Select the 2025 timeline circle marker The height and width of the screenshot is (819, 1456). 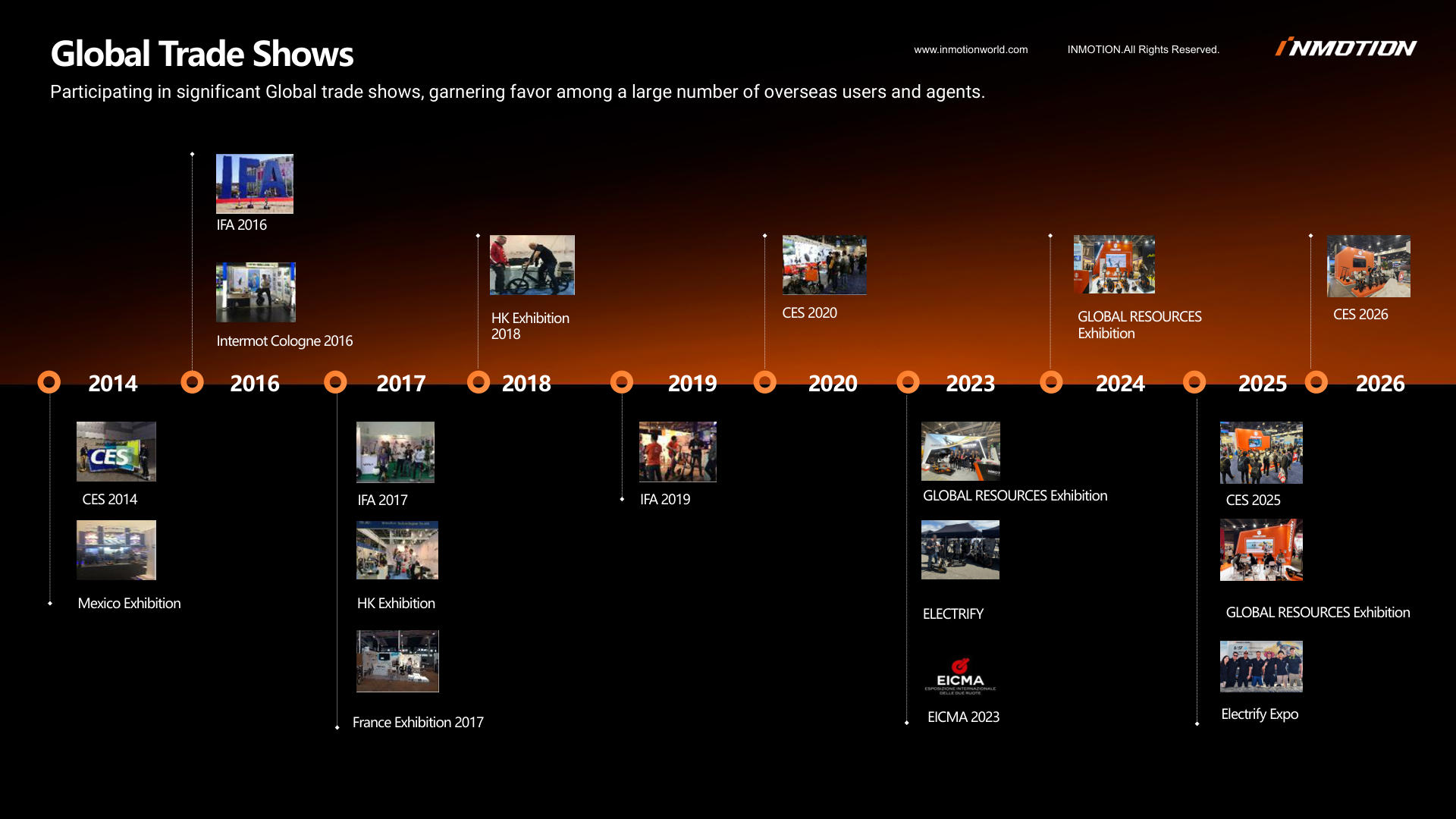click(x=1194, y=382)
